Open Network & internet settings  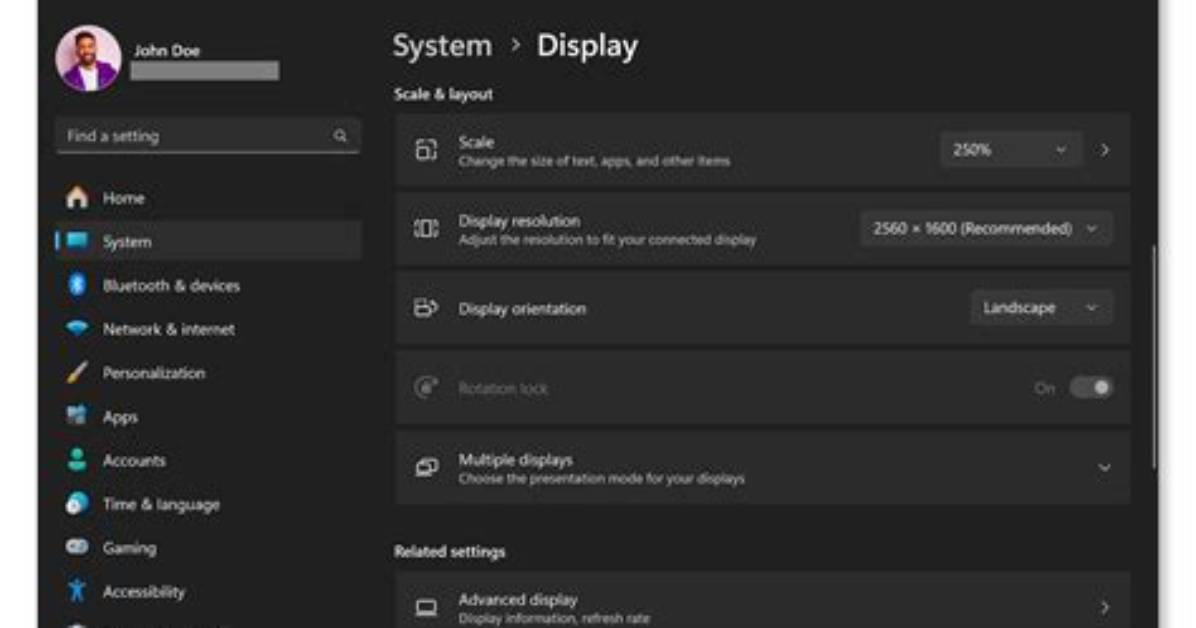click(x=169, y=330)
